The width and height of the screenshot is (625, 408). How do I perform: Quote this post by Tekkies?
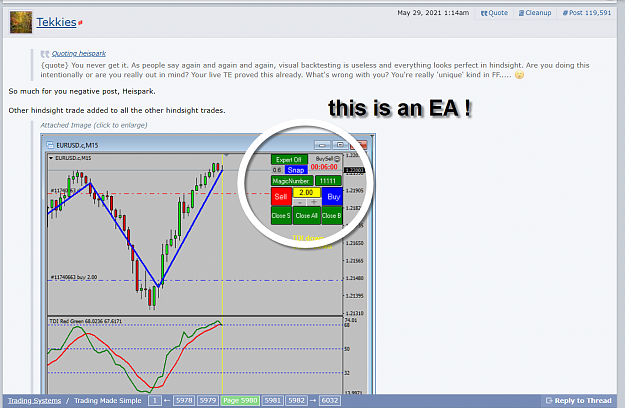tap(494, 13)
